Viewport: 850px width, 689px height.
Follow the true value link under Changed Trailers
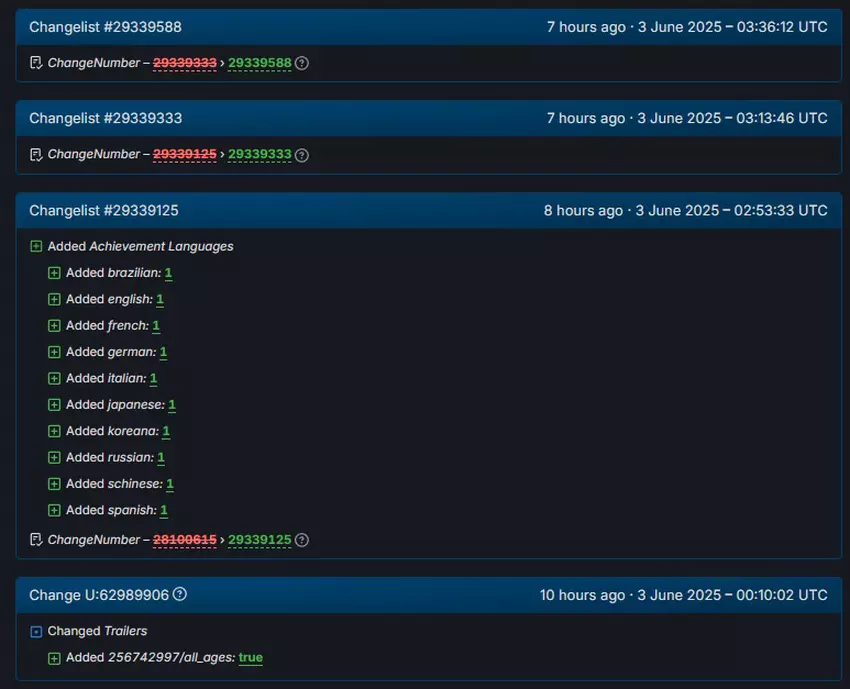pos(250,657)
